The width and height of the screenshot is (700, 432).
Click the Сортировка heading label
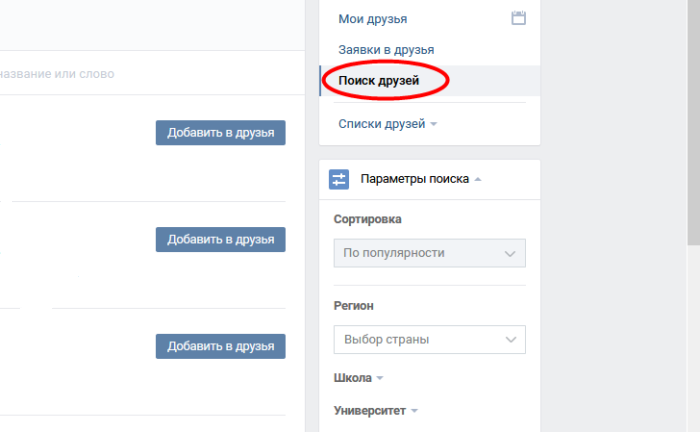point(367,219)
